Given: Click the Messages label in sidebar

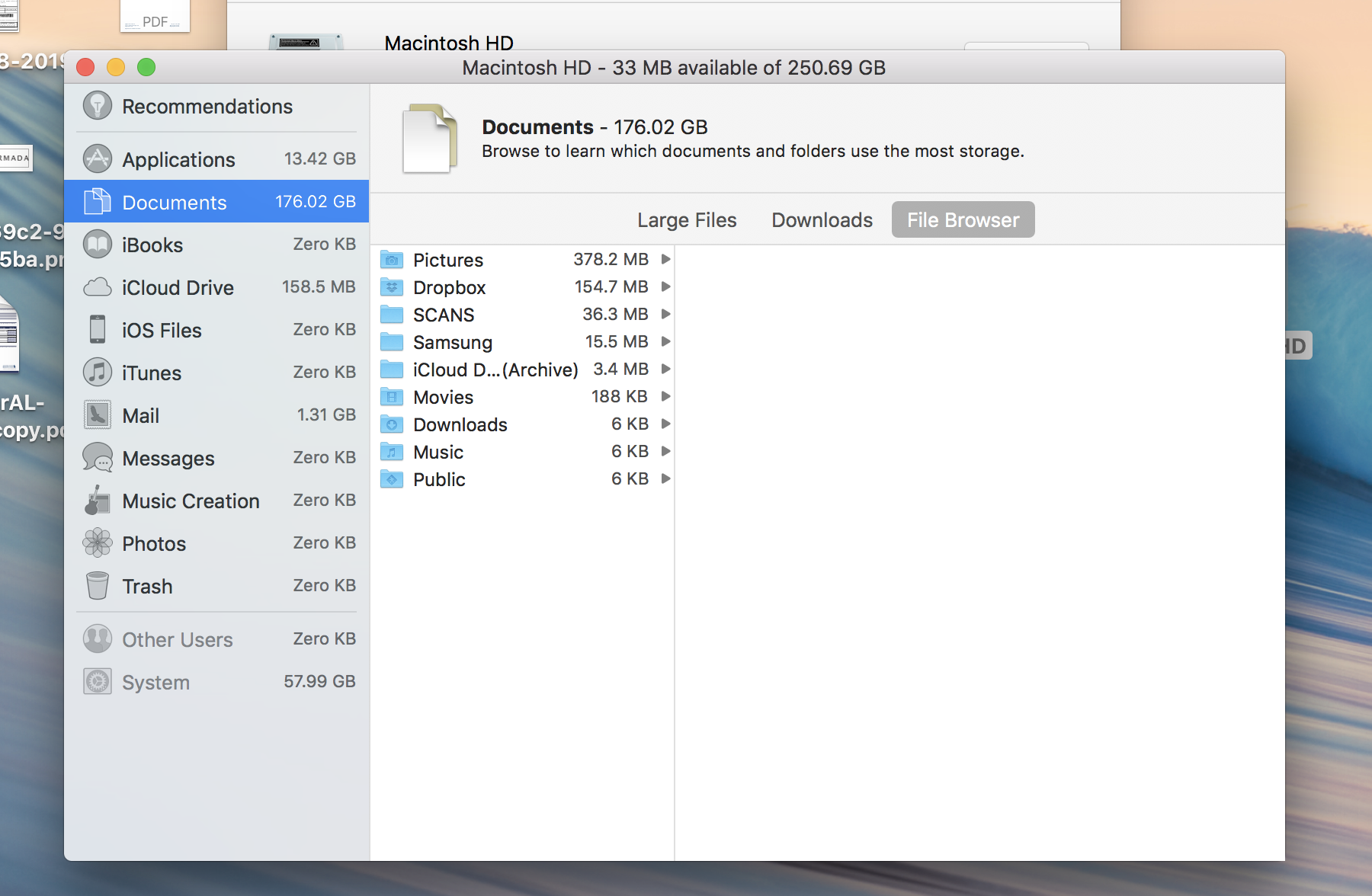Looking at the screenshot, I should (x=168, y=458).
